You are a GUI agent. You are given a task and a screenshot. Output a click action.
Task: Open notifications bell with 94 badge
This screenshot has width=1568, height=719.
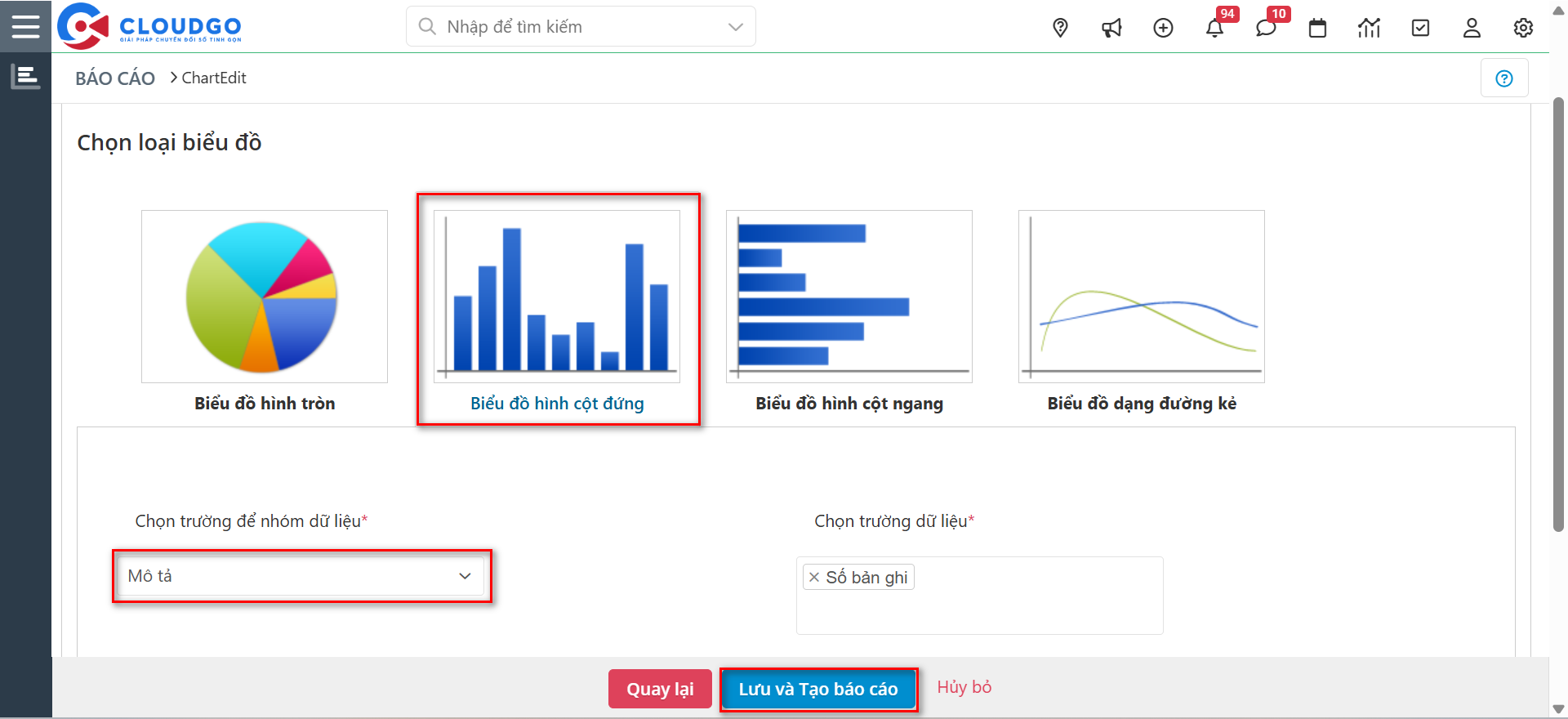coord(1215,28)
